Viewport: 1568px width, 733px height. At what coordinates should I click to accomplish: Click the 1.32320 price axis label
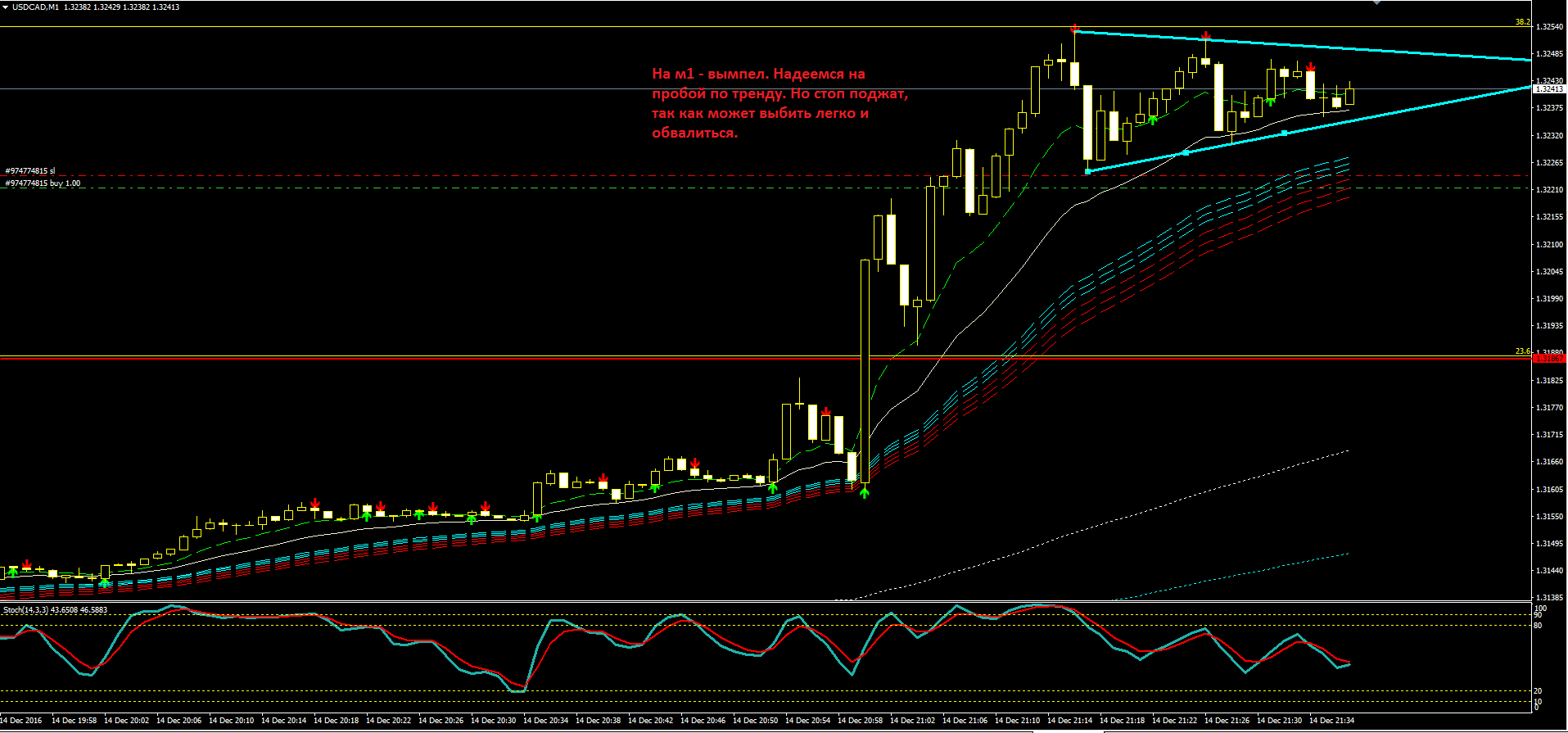[x=1550, y=135]
